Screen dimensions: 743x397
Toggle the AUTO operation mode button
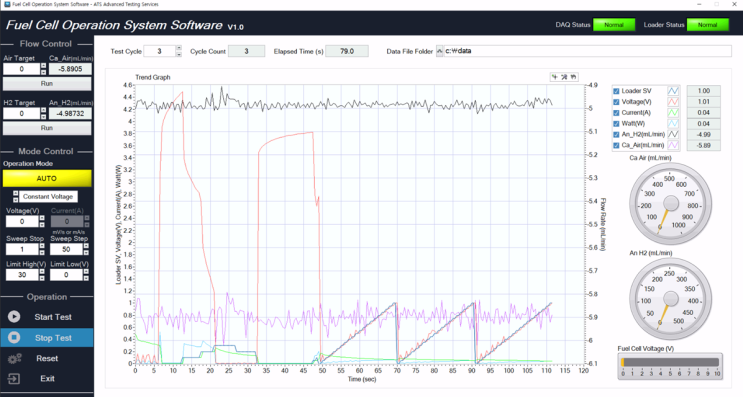pyautogui.click(x=47, y=179)
